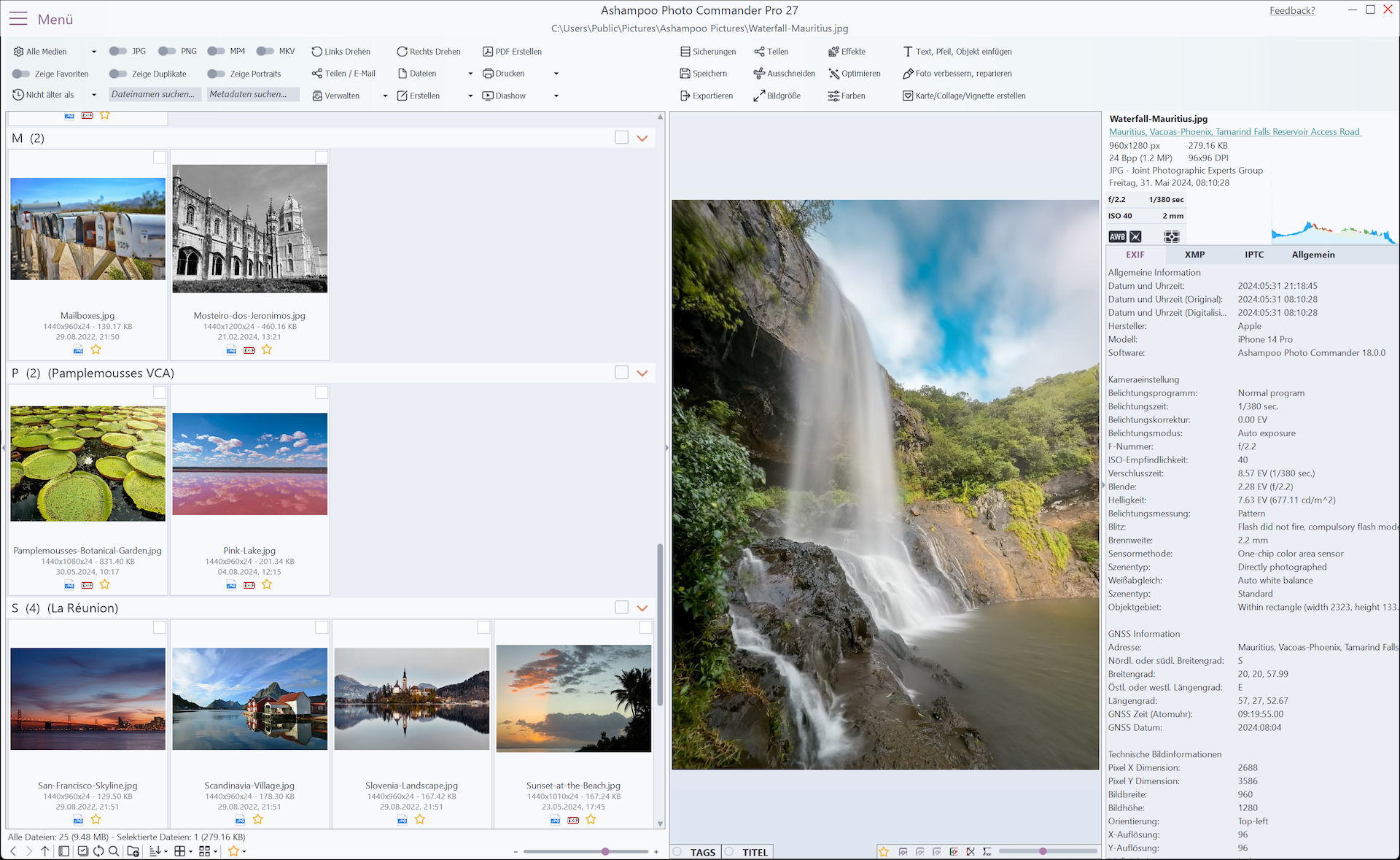Click the Diashow slideshow button

505,96
